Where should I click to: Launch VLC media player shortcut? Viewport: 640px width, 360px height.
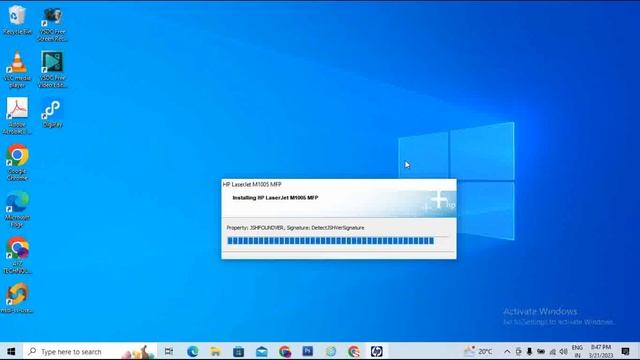17,69
